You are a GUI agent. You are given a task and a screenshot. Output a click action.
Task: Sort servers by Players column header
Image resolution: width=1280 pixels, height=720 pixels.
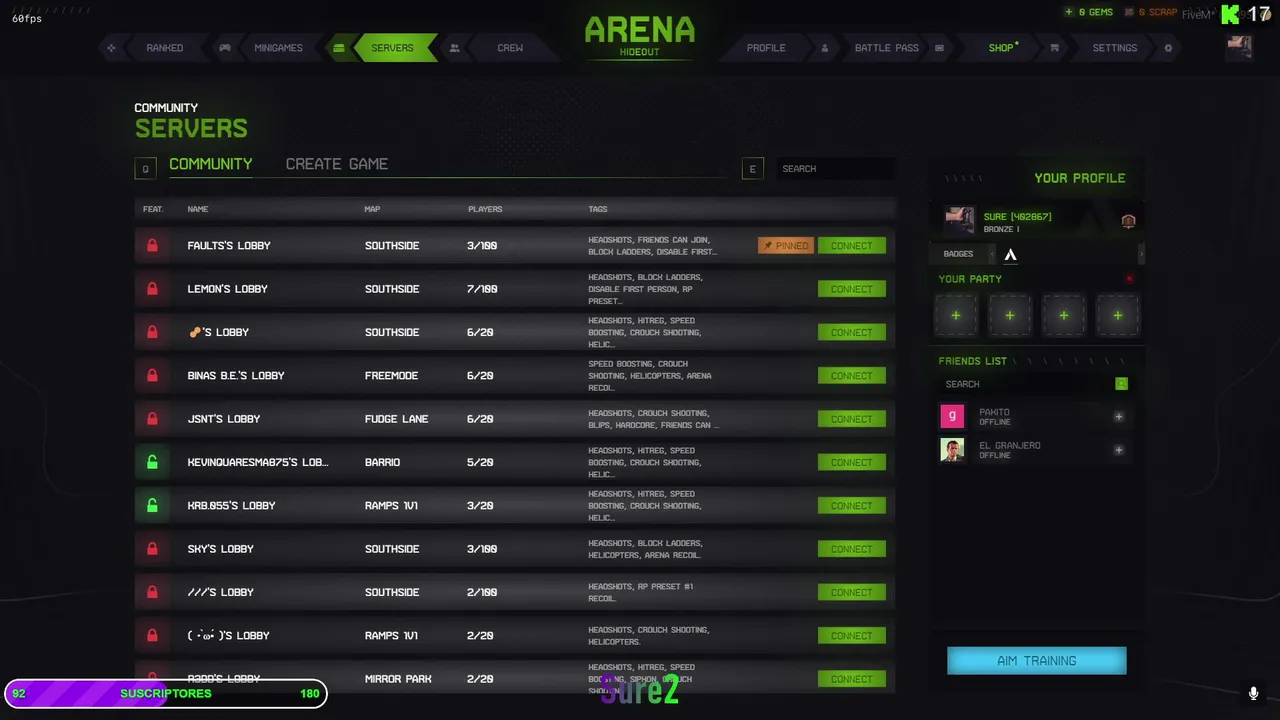pyautogui.click(x=485, y=209)
